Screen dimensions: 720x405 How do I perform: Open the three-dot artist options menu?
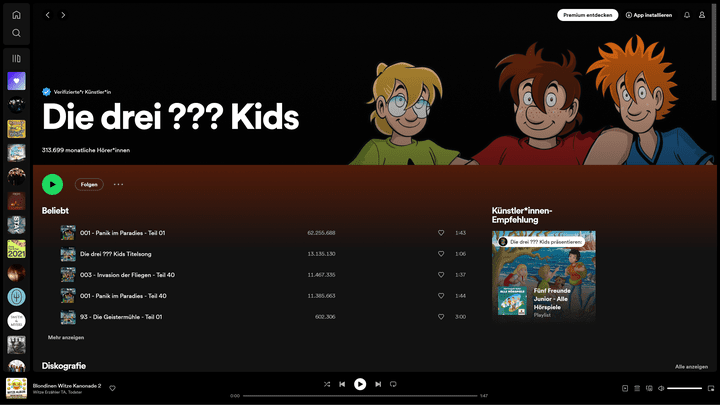pos(118,184)
